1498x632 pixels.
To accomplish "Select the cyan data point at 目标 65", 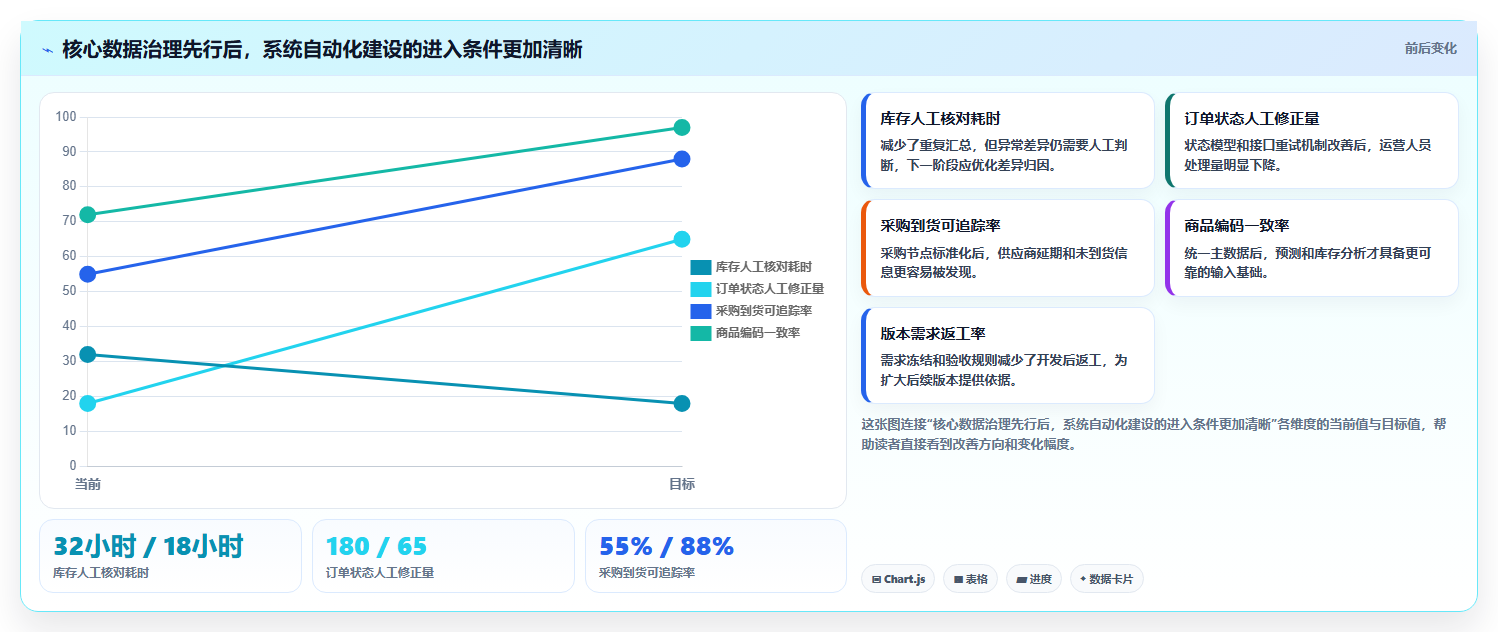I will (682, 239).
